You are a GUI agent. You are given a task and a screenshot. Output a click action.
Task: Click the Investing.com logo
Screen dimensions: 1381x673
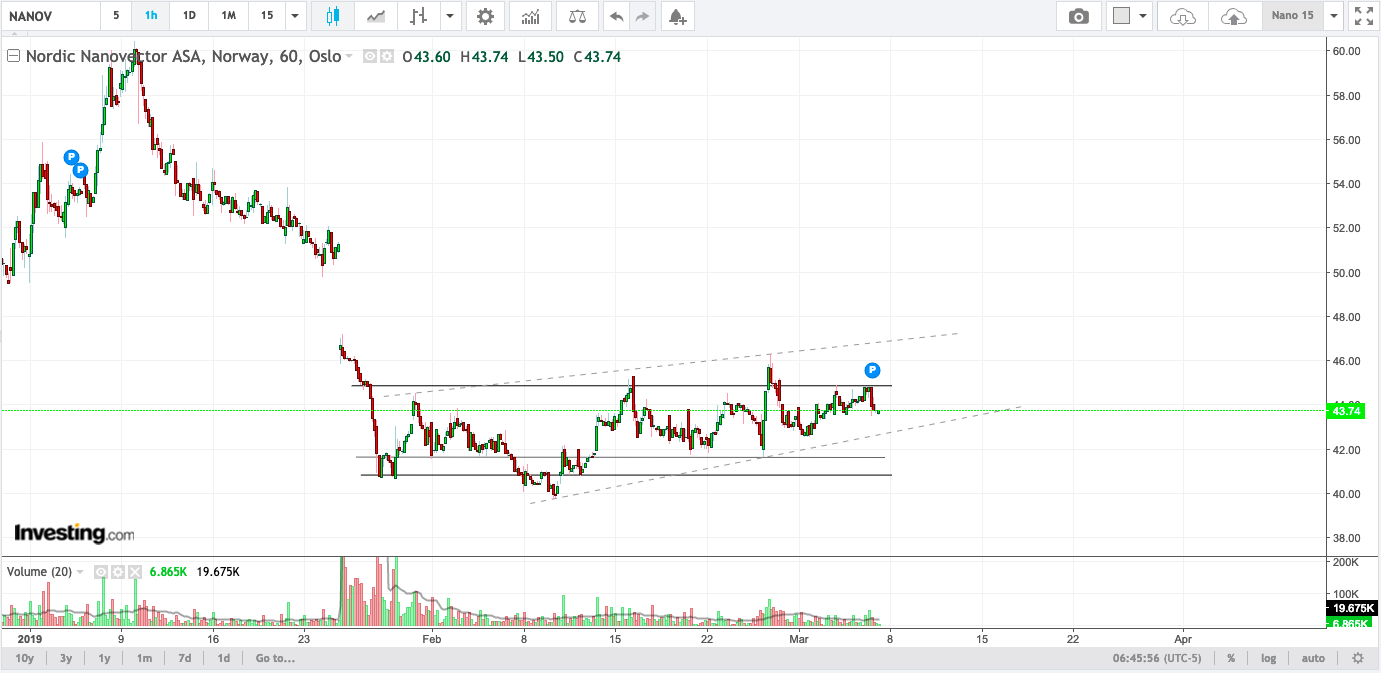pyautogui.click(x=73, y=533)
